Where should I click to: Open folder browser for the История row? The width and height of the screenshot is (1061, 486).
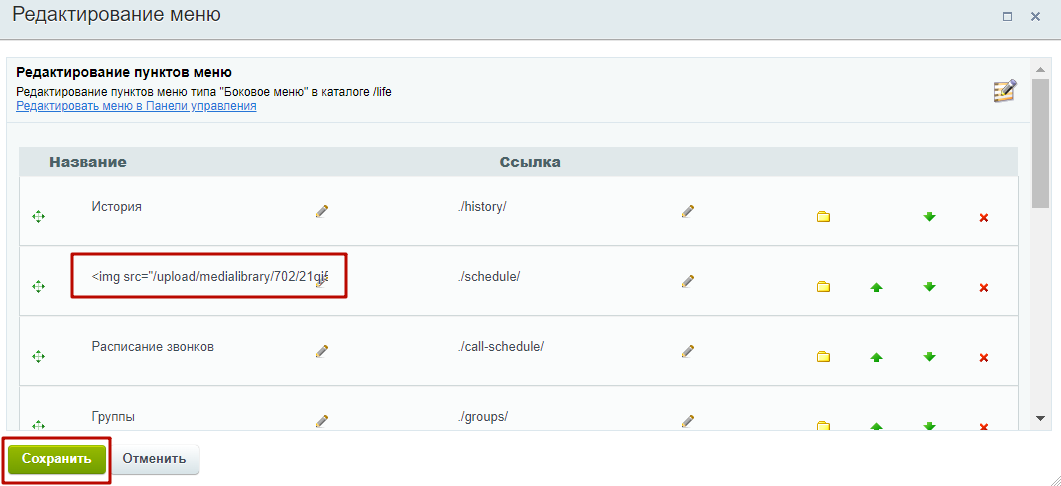pos(823,217)
